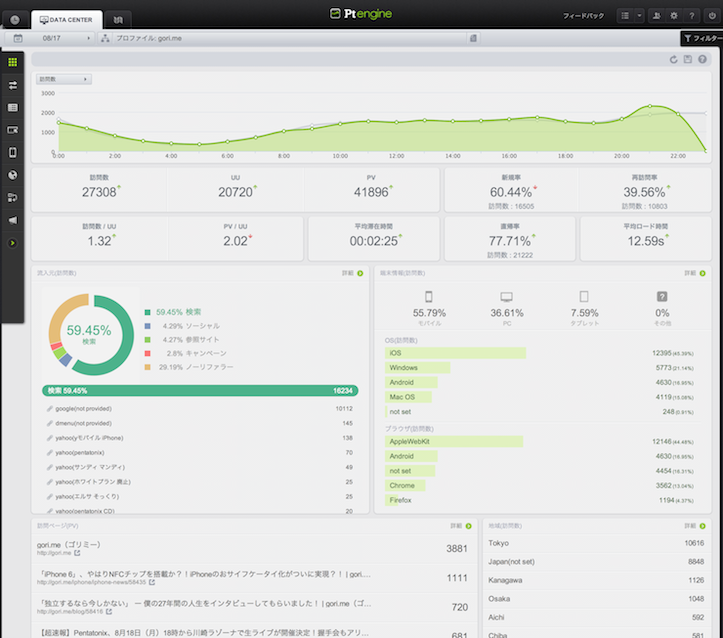Refresh the dashboard with the reload icon
Viewport: 723px width, 638px height.
coord(674,60)
